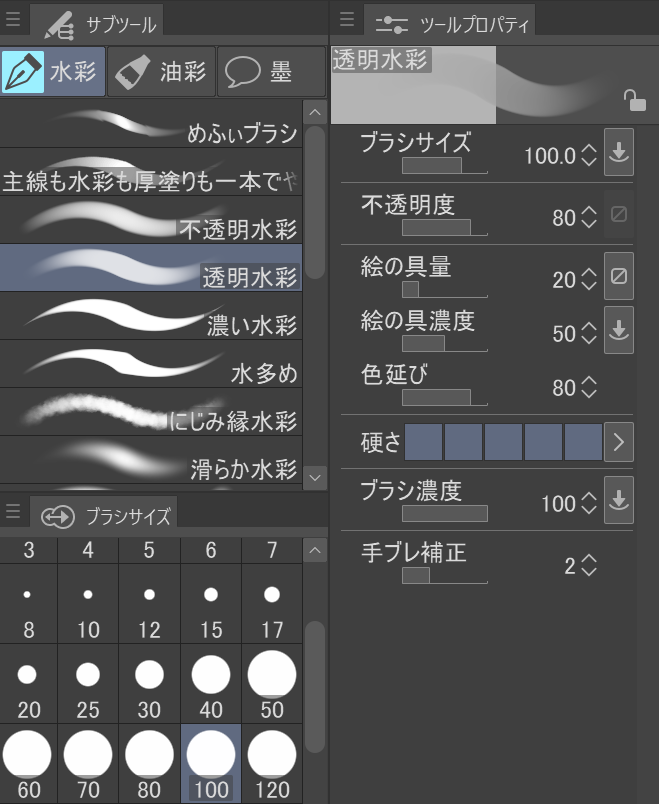This screenshot has width=659, height=804.
Task: Open the brush size panel hamburger menu
Action: [13, 511]
